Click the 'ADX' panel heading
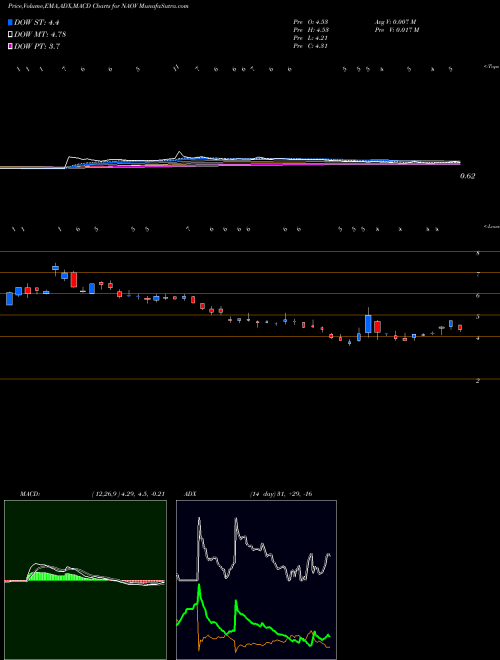 tap(191, 494)
